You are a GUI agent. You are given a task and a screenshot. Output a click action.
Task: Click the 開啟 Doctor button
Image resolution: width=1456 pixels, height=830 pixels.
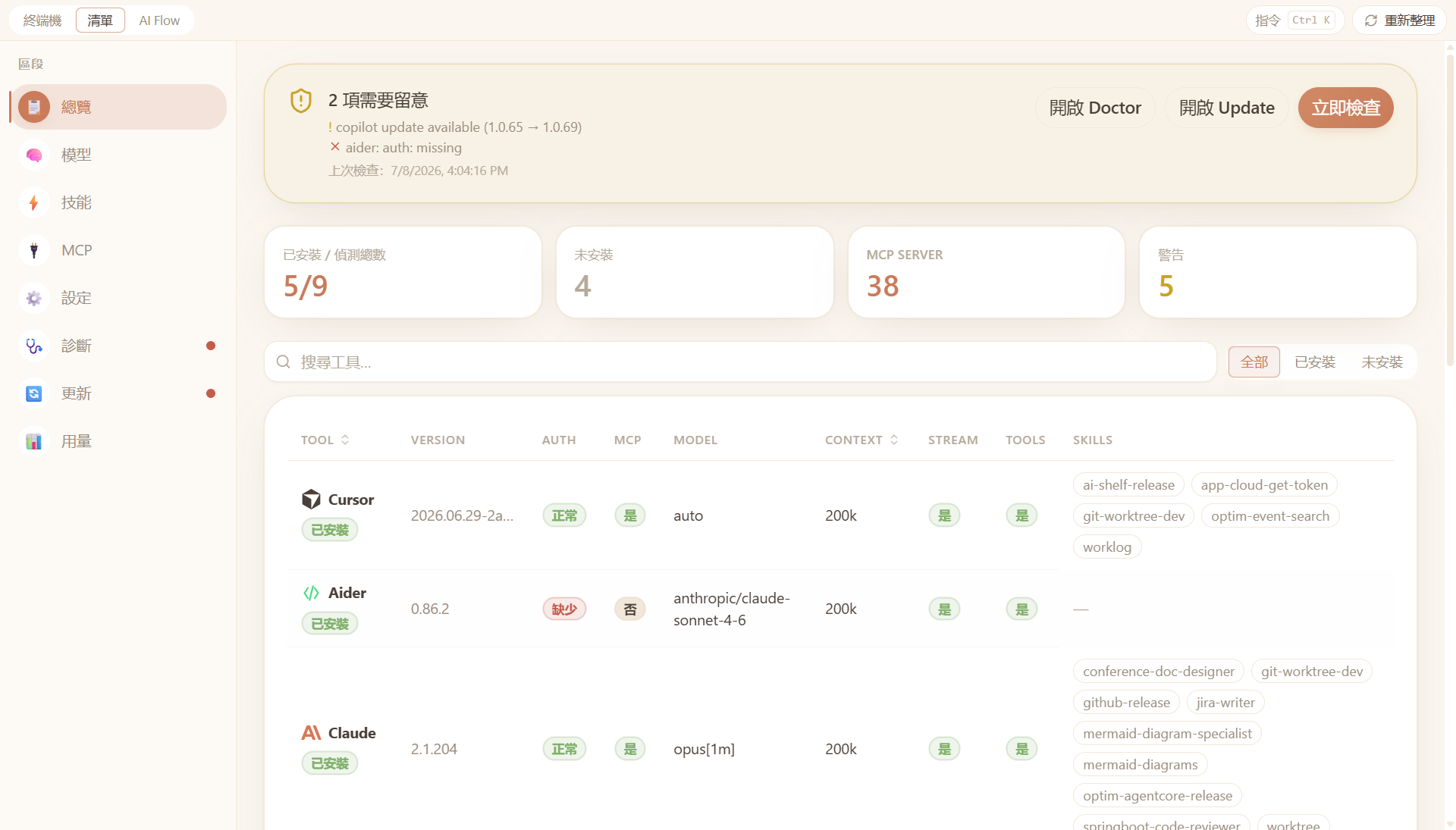pyautogui.click(x=1095, y=108)
